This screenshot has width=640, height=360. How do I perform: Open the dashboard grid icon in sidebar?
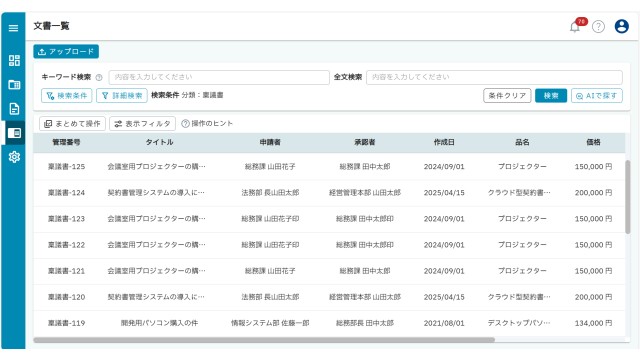[x=14, y=60]
